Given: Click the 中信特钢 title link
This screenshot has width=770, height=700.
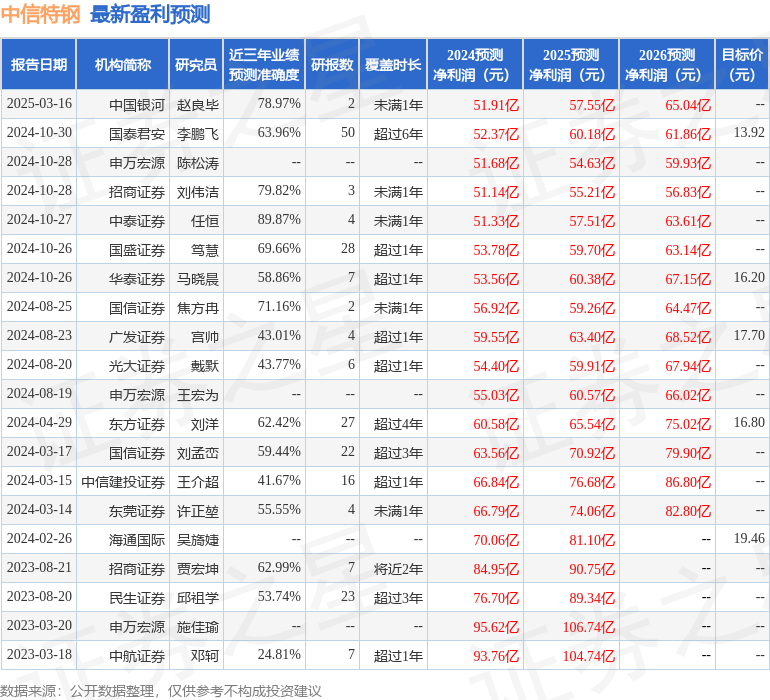Looking at the screenshot, I should (40, 14).
